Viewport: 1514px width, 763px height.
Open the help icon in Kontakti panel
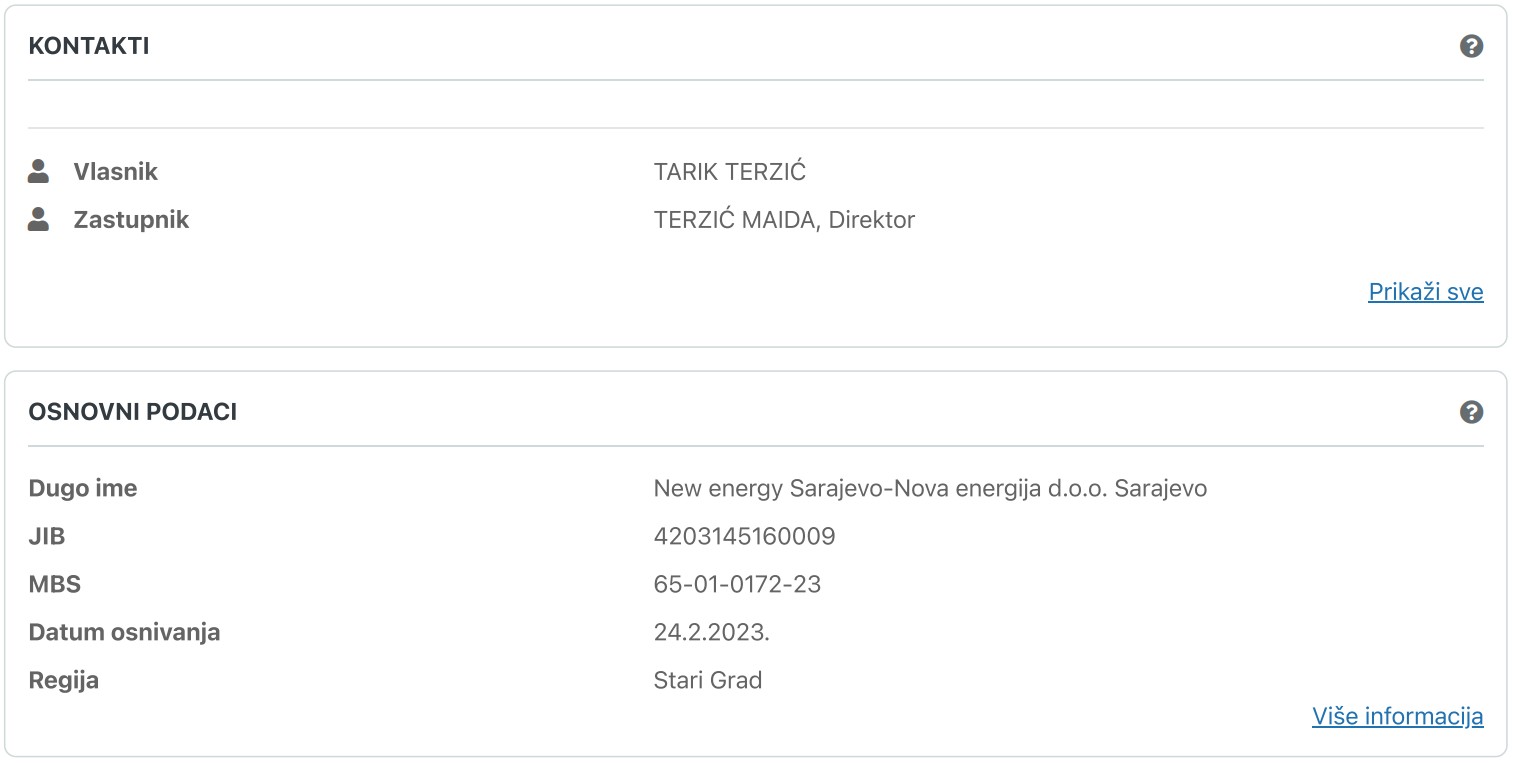point(1471,46)
